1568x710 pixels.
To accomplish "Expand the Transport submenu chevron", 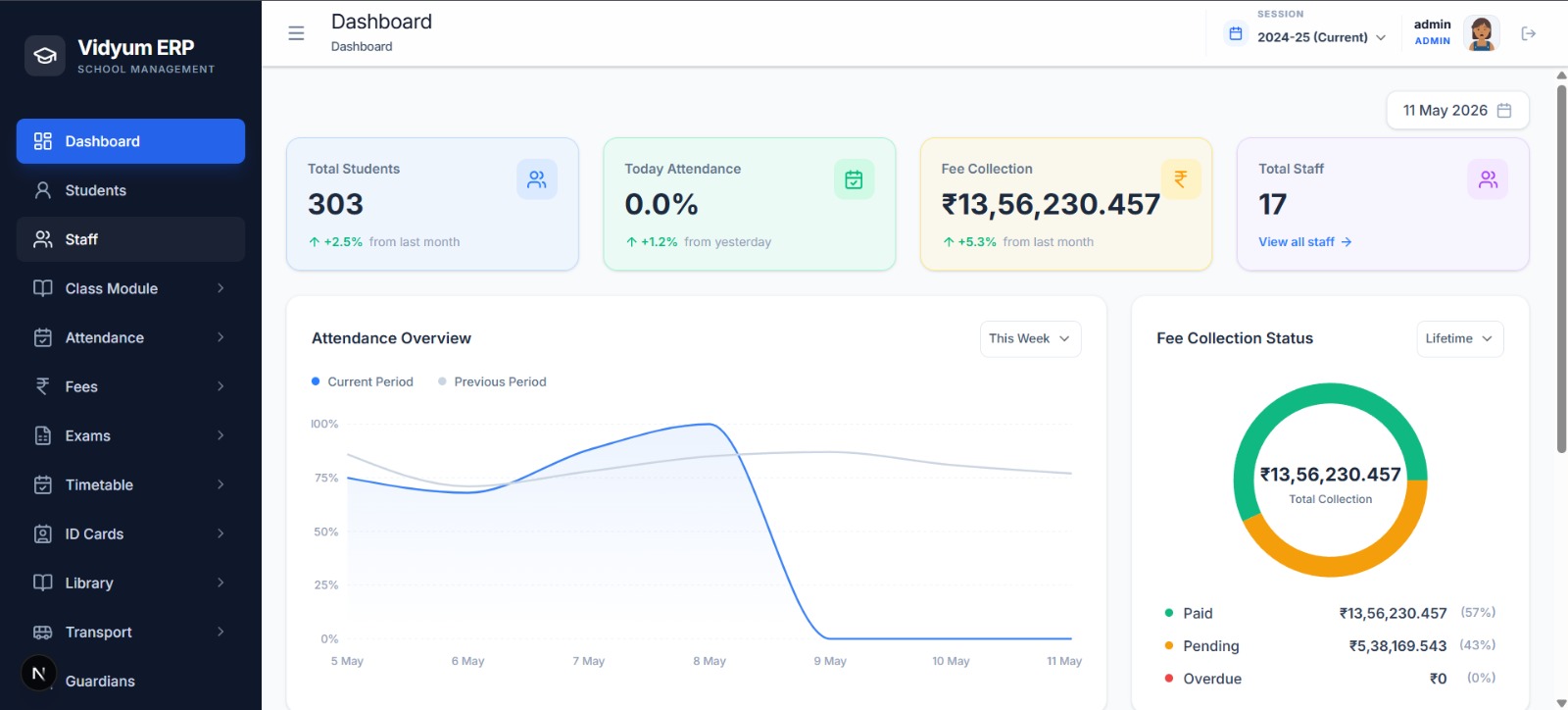I will click(x=220, y=632).
